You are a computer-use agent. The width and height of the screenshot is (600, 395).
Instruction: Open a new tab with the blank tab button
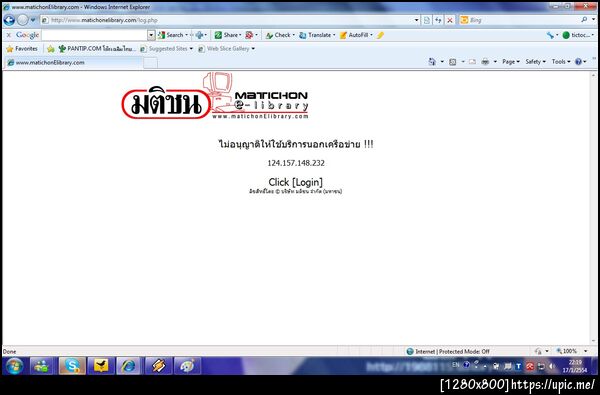[x=150, y=63]
